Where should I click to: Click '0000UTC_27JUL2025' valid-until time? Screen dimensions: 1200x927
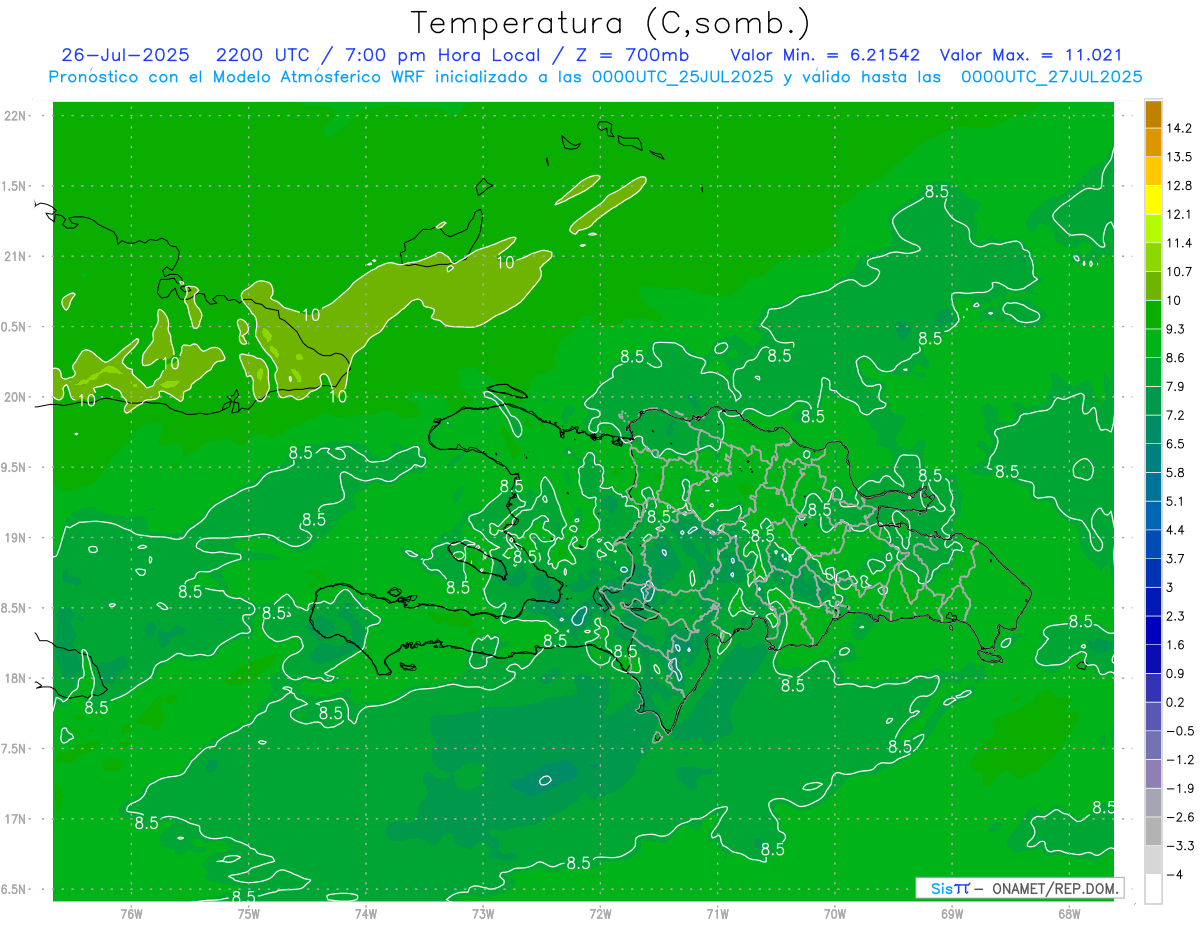(1051, 77)
